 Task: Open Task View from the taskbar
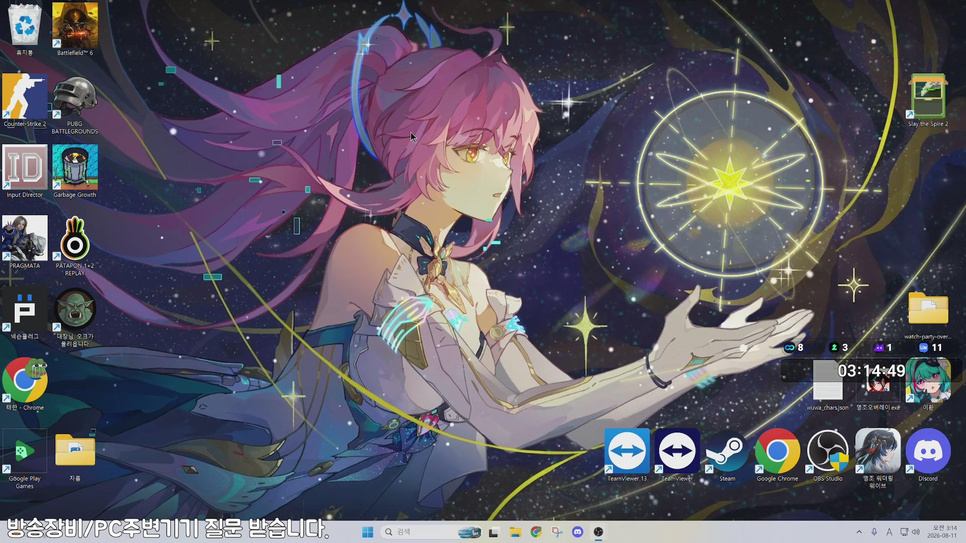pyautogui.click(x=493, y=532)
